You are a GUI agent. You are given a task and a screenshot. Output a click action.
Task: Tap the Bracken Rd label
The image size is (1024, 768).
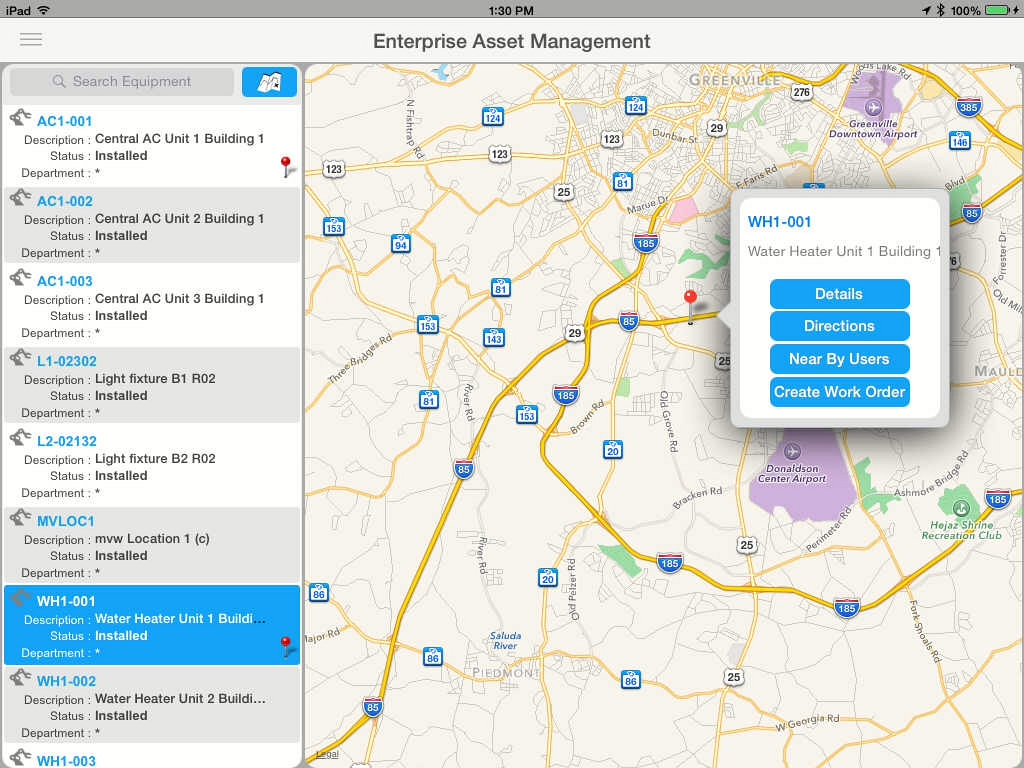click(x=697, y=498)
